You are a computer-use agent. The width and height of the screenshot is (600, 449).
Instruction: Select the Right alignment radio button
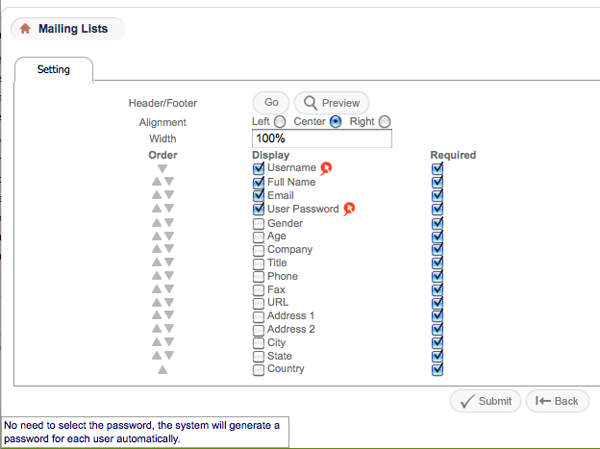tap(385, 122)
